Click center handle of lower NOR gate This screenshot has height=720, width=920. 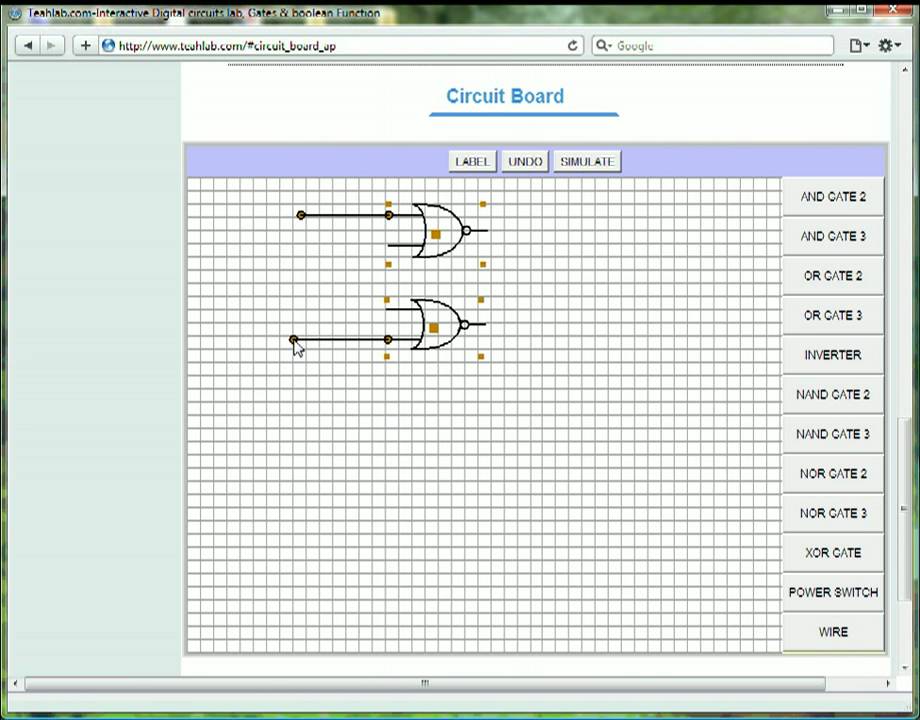click(x=434, y=328)
